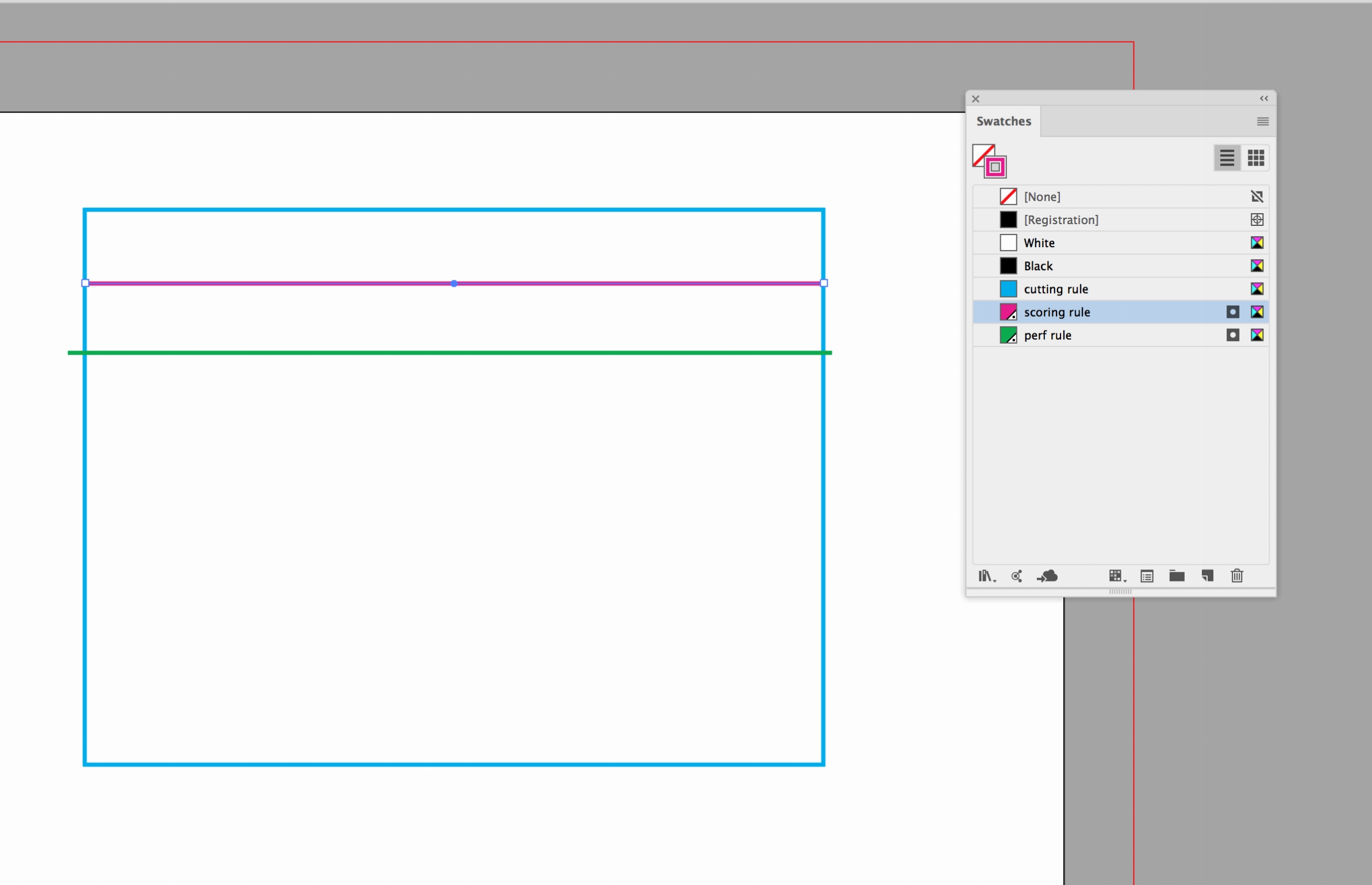Click the left anchor point of magenta line
Viewport: 1372px width, 885px height.
click(x=85, y=283)
